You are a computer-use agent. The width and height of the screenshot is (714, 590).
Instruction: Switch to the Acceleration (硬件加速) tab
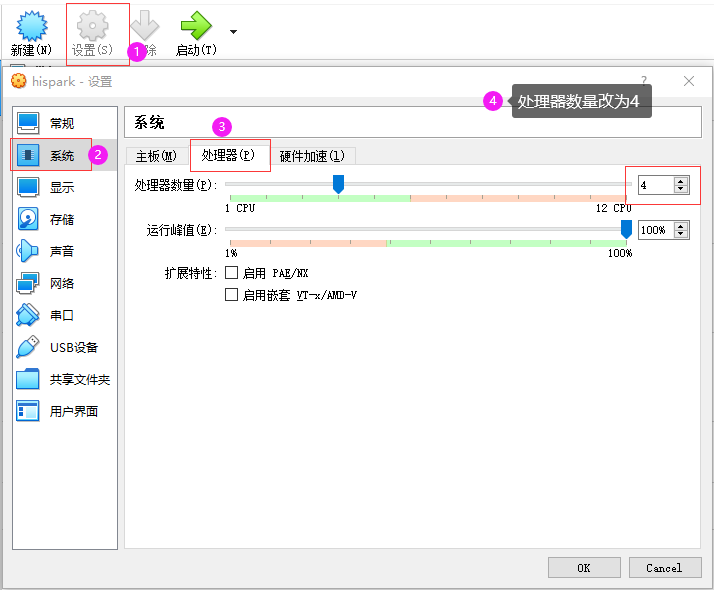[312, 156]
